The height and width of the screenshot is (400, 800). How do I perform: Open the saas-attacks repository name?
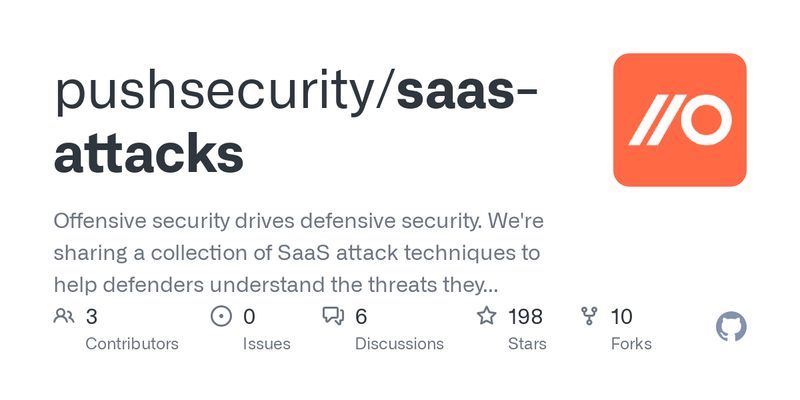pyautogui.click(x=295, y=122)
